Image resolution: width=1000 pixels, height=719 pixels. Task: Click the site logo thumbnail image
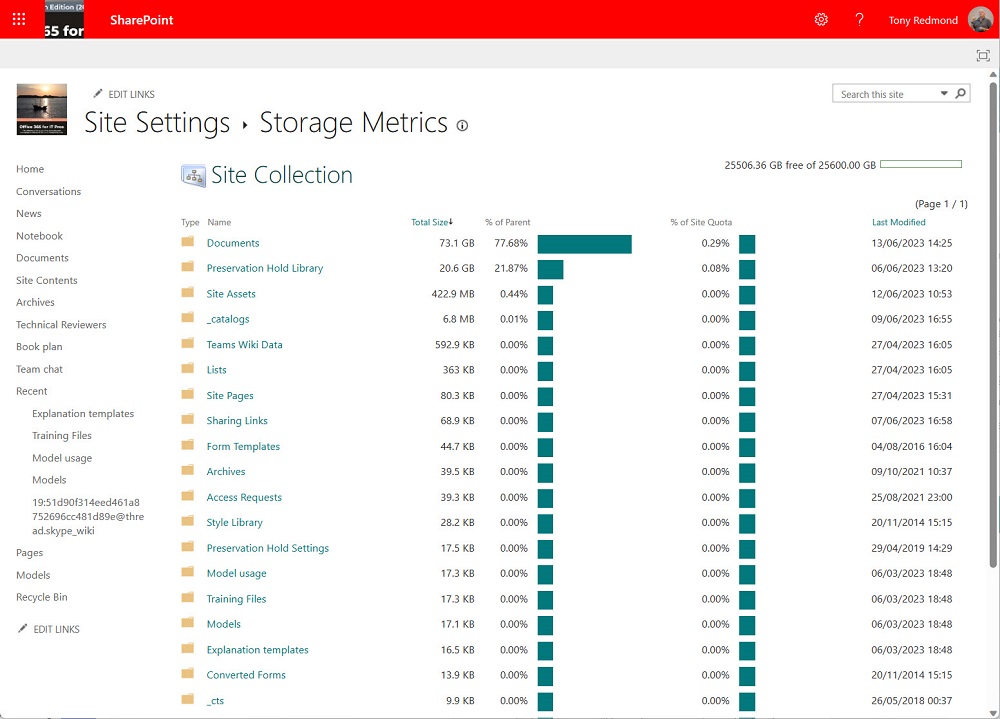tap(42, 109)
